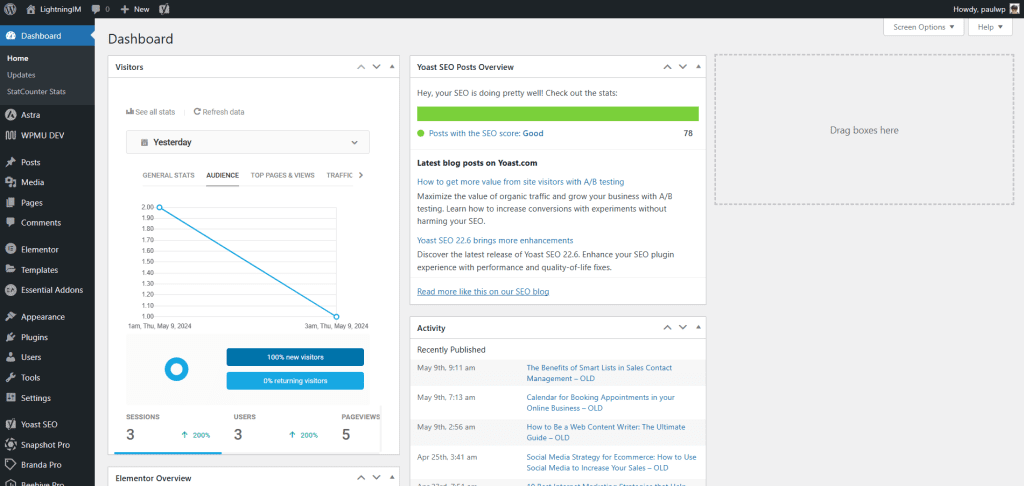Viewport: 1024px width, 486px height.
Task: Click the Astra sidebar icon
Action: coord(10,115)
